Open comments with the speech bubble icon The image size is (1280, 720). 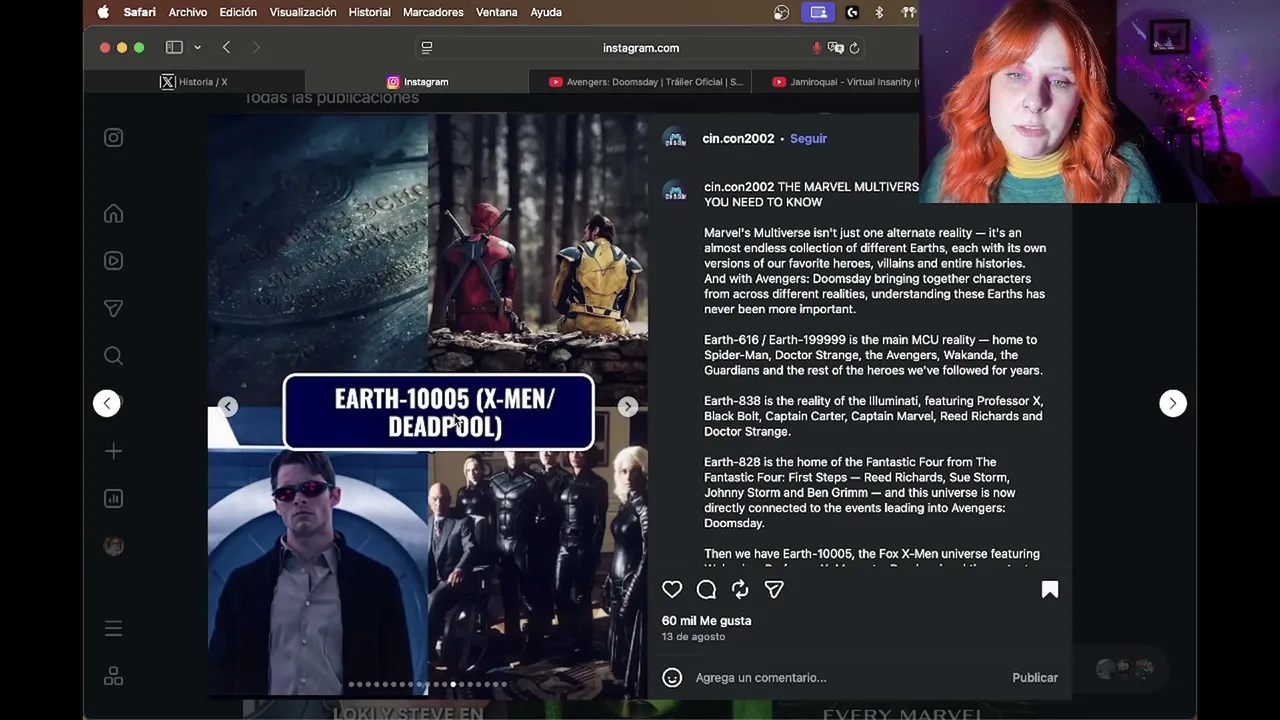coord(706,590)
